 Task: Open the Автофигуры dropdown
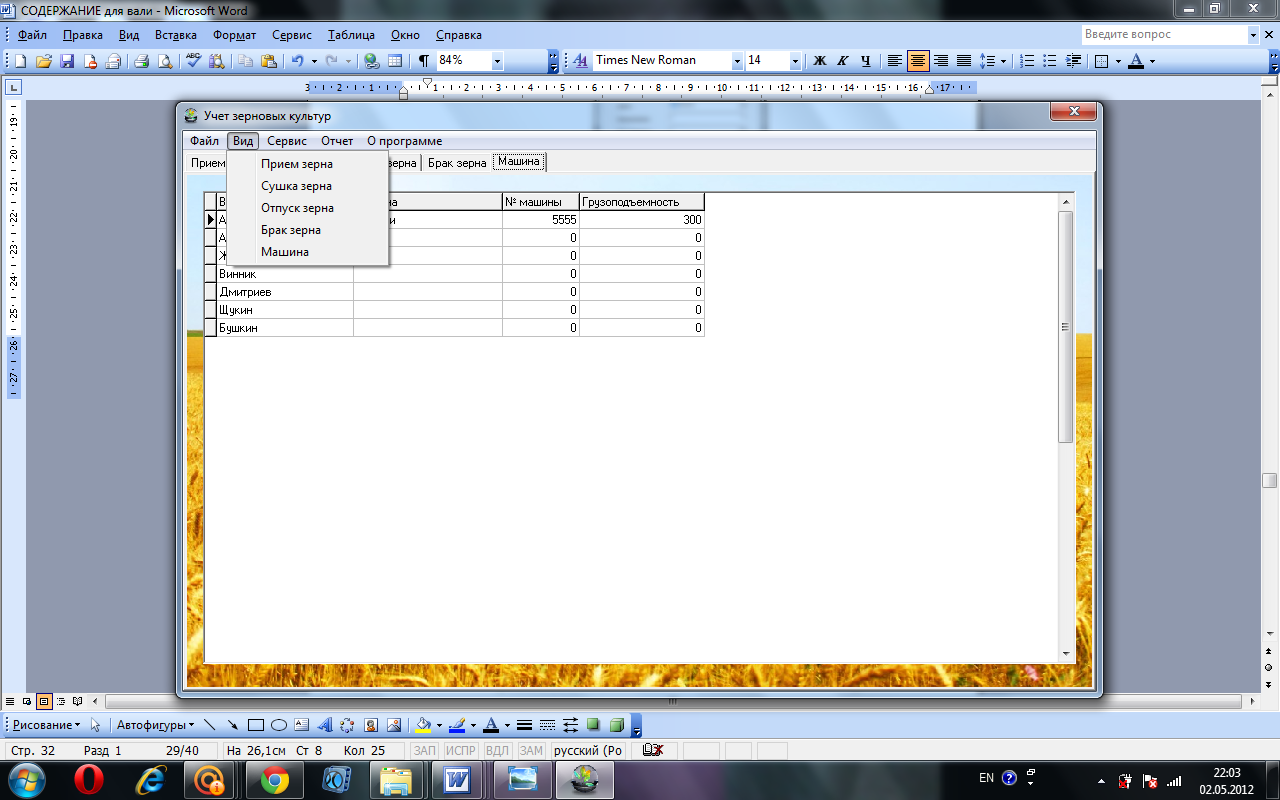click(x=155, y=725)
